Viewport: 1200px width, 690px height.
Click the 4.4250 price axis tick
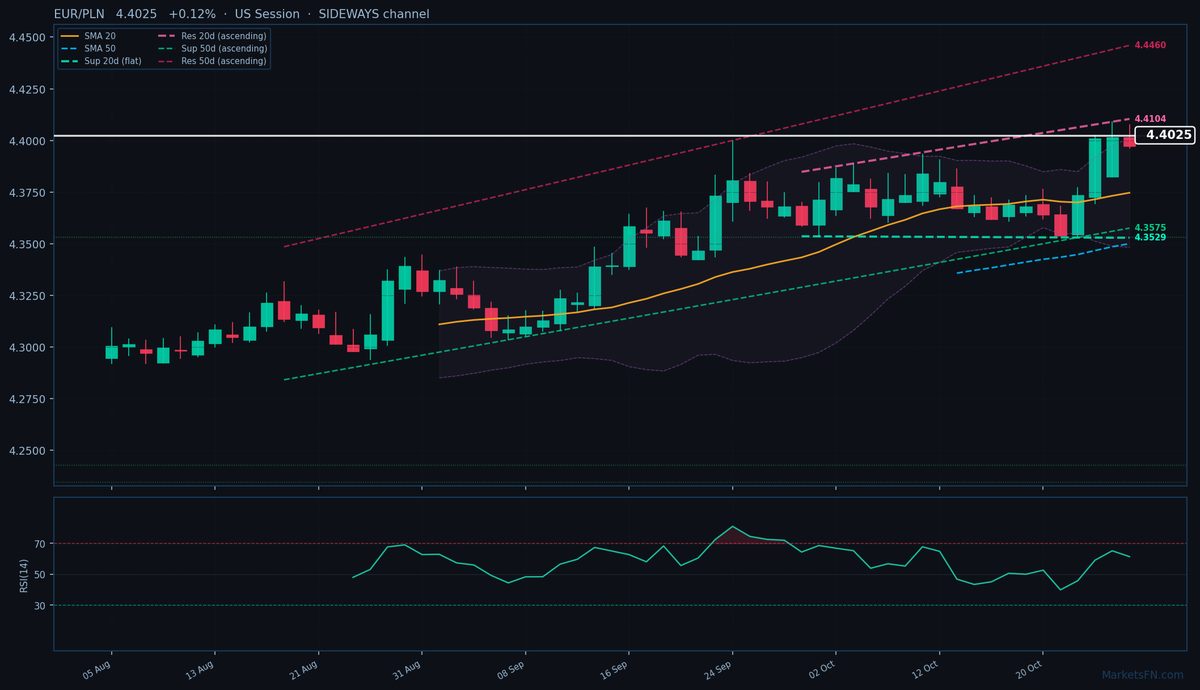pos(26,89)
